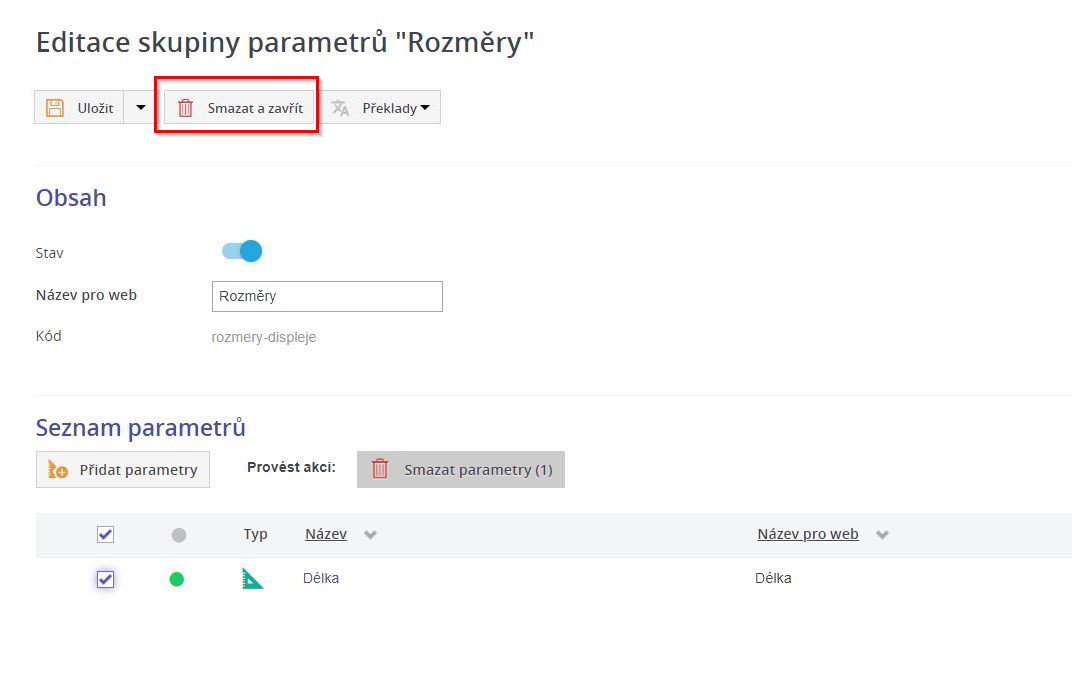Viewport: 1072px width, 694px height.
Task: Open chevron beside Název pro web column
Action: coord(882,535)
